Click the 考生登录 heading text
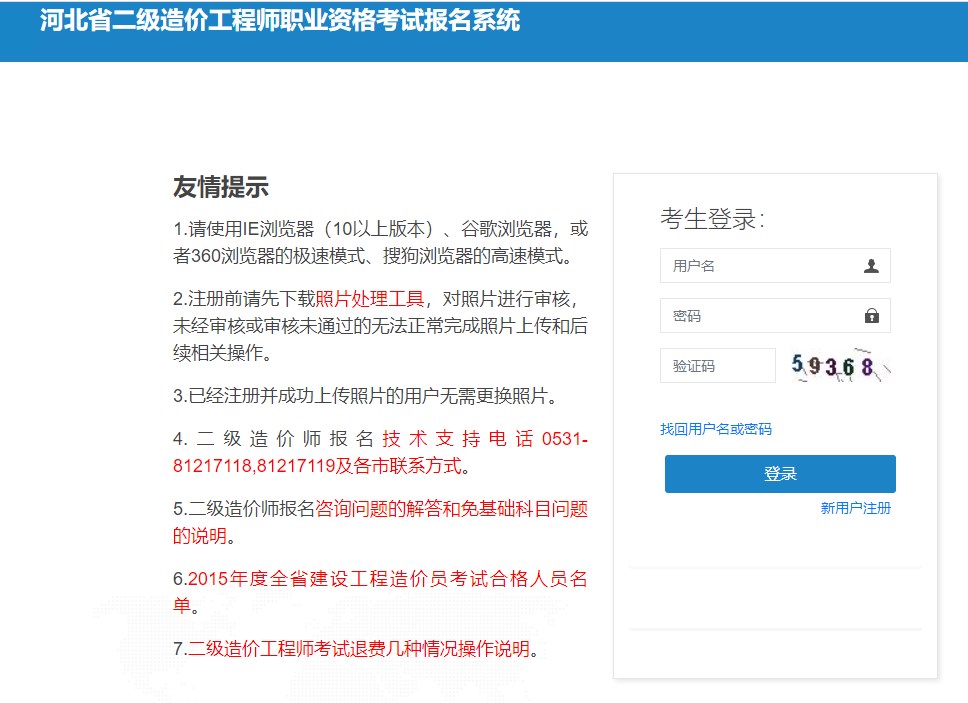Screen dimensions: 968x703 tap(712, 219)
